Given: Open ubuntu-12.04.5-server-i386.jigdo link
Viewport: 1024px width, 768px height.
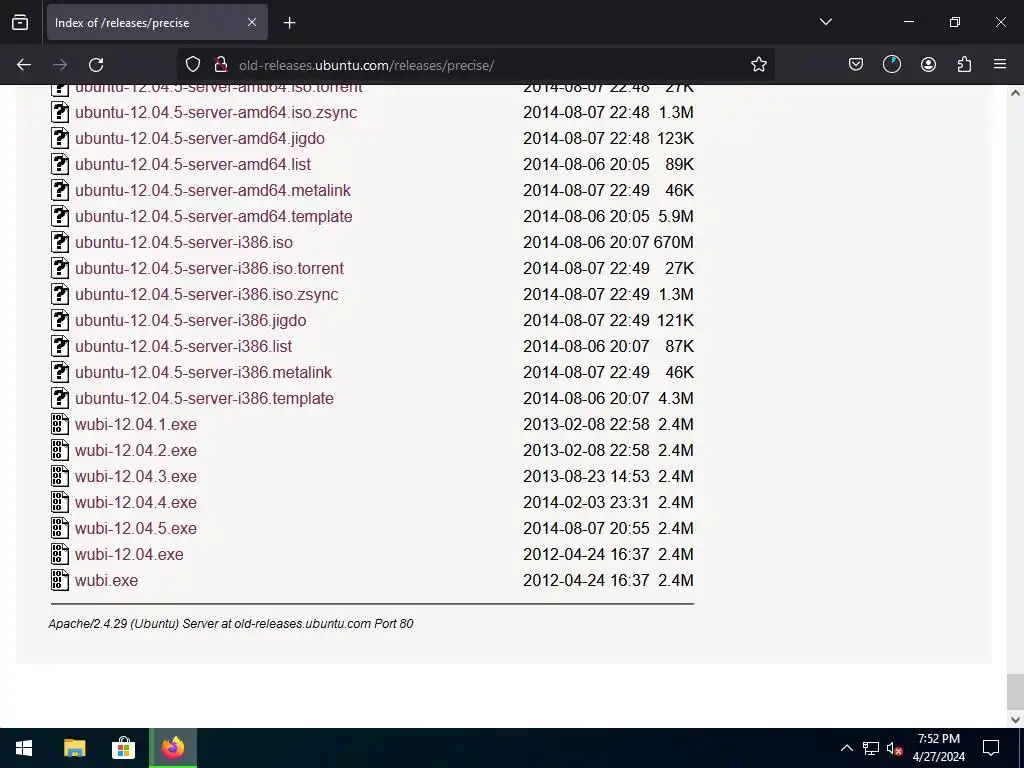Looking at the screenshot, I should (x=190, y=321).
